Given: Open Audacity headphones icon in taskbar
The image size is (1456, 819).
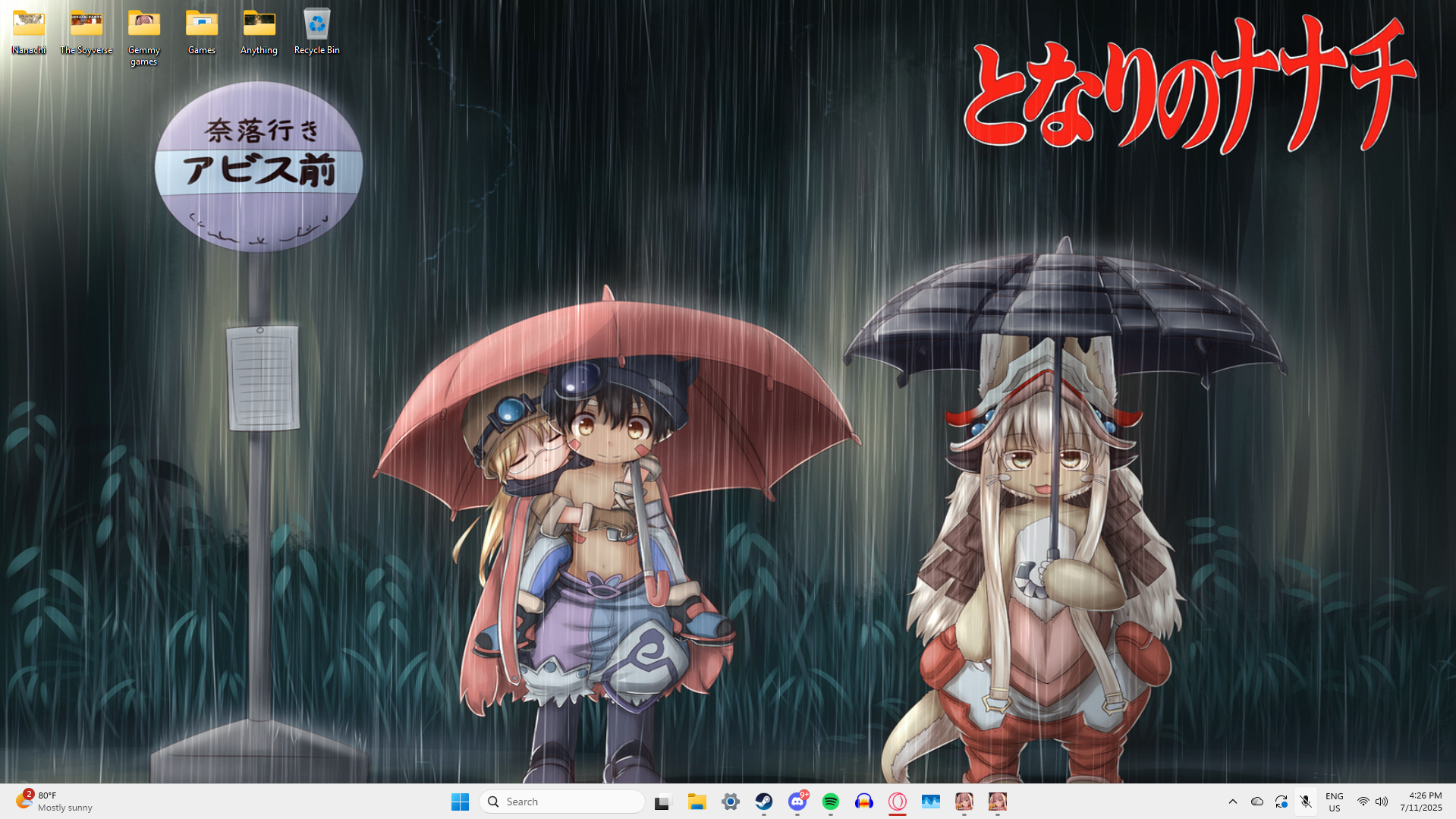Looking at the screenshot, I should [x=864, y=802].
